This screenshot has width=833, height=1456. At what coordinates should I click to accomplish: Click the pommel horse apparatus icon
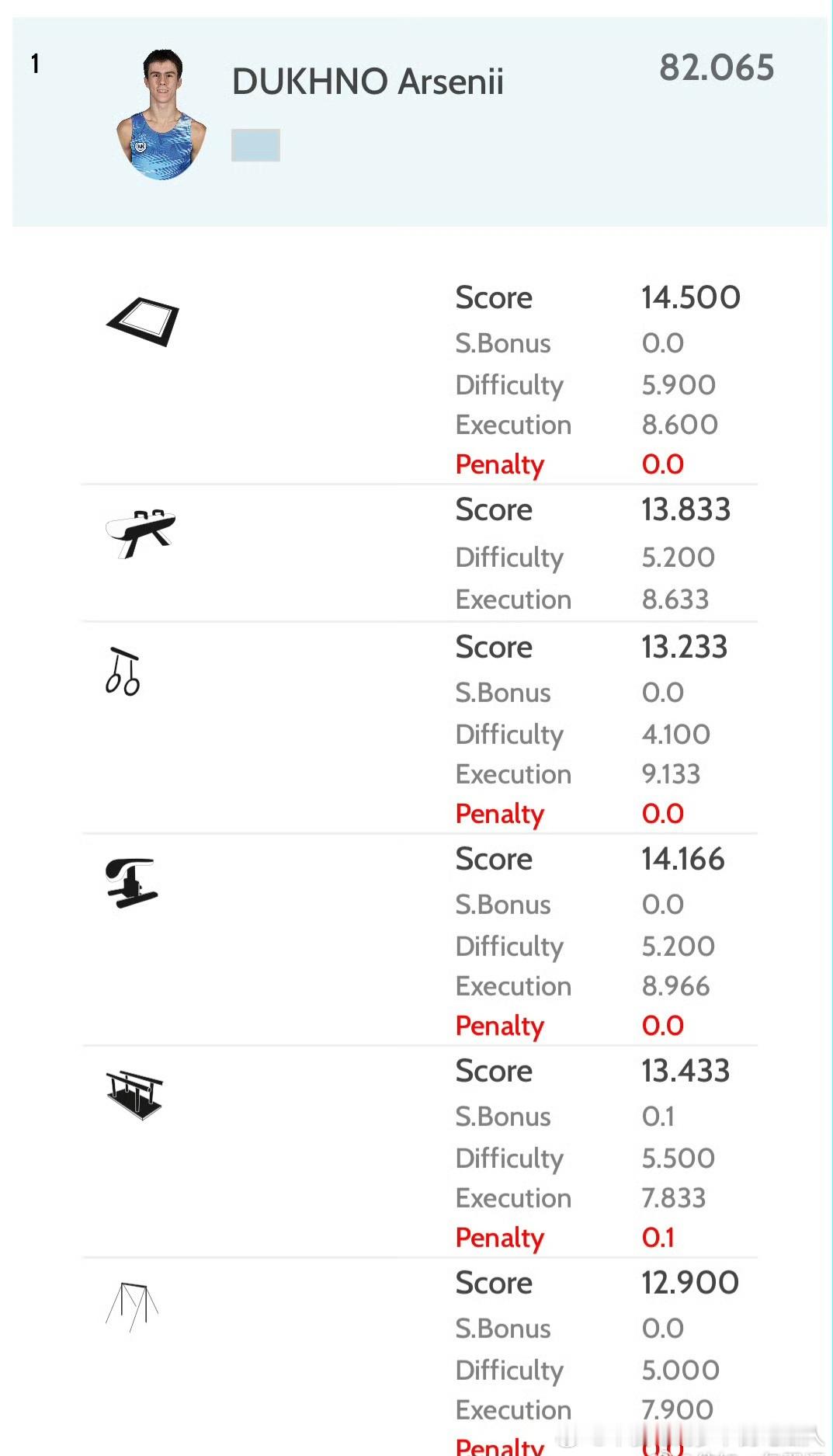point(141,533)
